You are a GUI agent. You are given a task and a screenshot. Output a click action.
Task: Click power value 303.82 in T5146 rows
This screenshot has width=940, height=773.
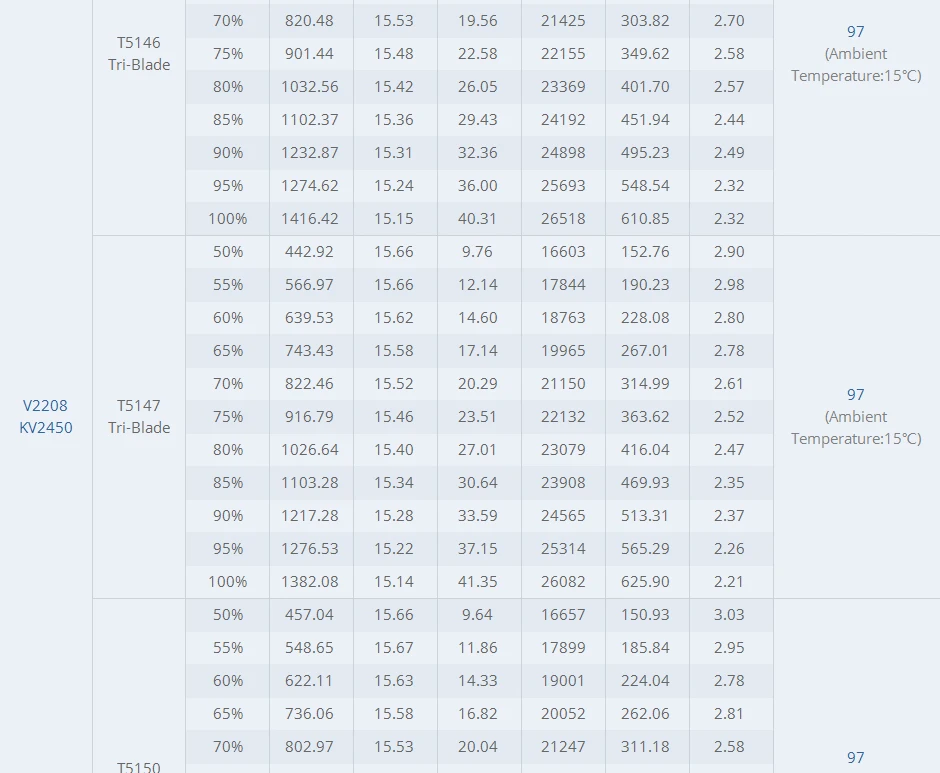(x=645, y=20)
